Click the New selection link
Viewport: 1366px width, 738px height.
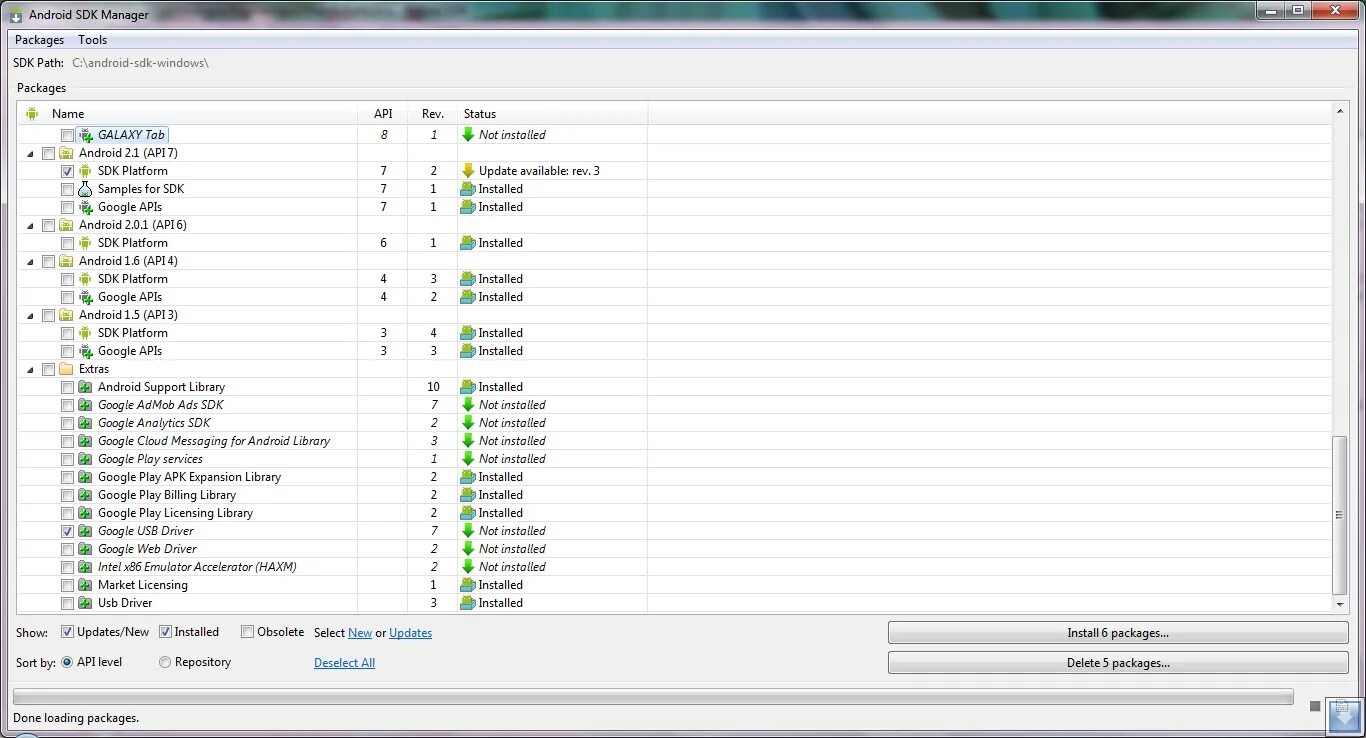[x=360, y=633]
